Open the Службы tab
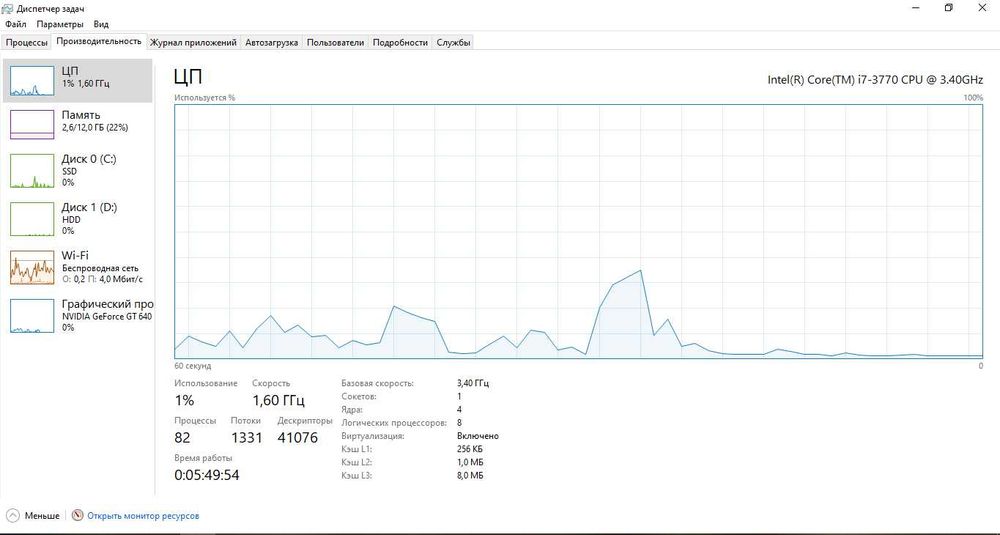The width and height of the screenshot is (1000, 535). [453, 43]
